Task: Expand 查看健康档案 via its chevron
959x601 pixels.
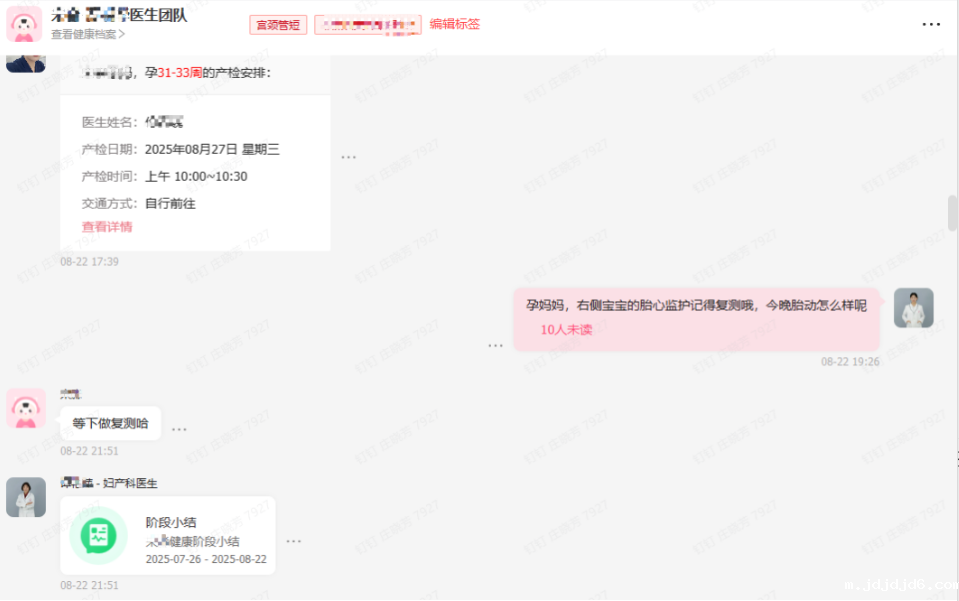Action: point(124,33)
